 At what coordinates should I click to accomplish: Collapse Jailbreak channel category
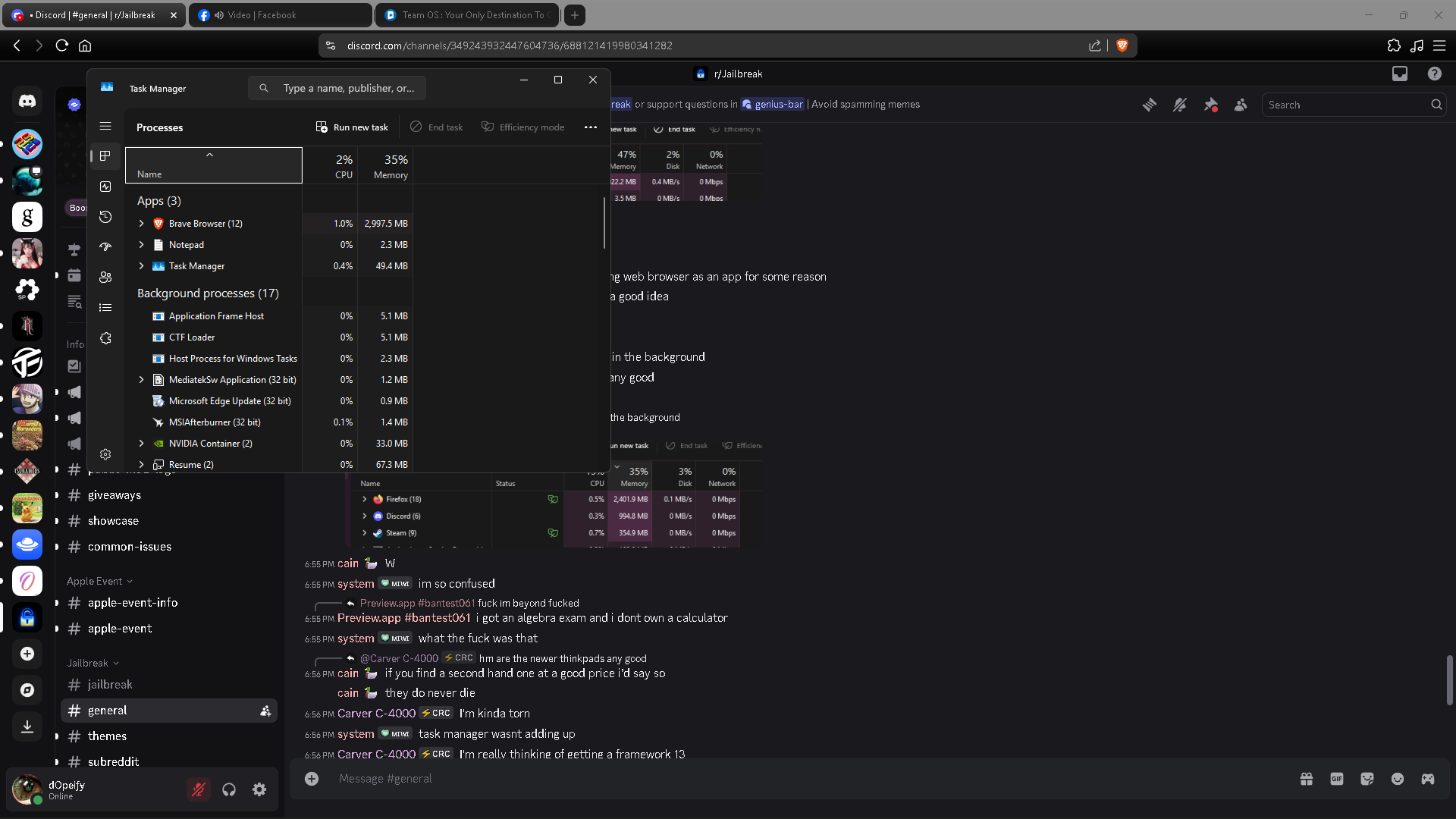pyautogui.click(x=94, y=664)
